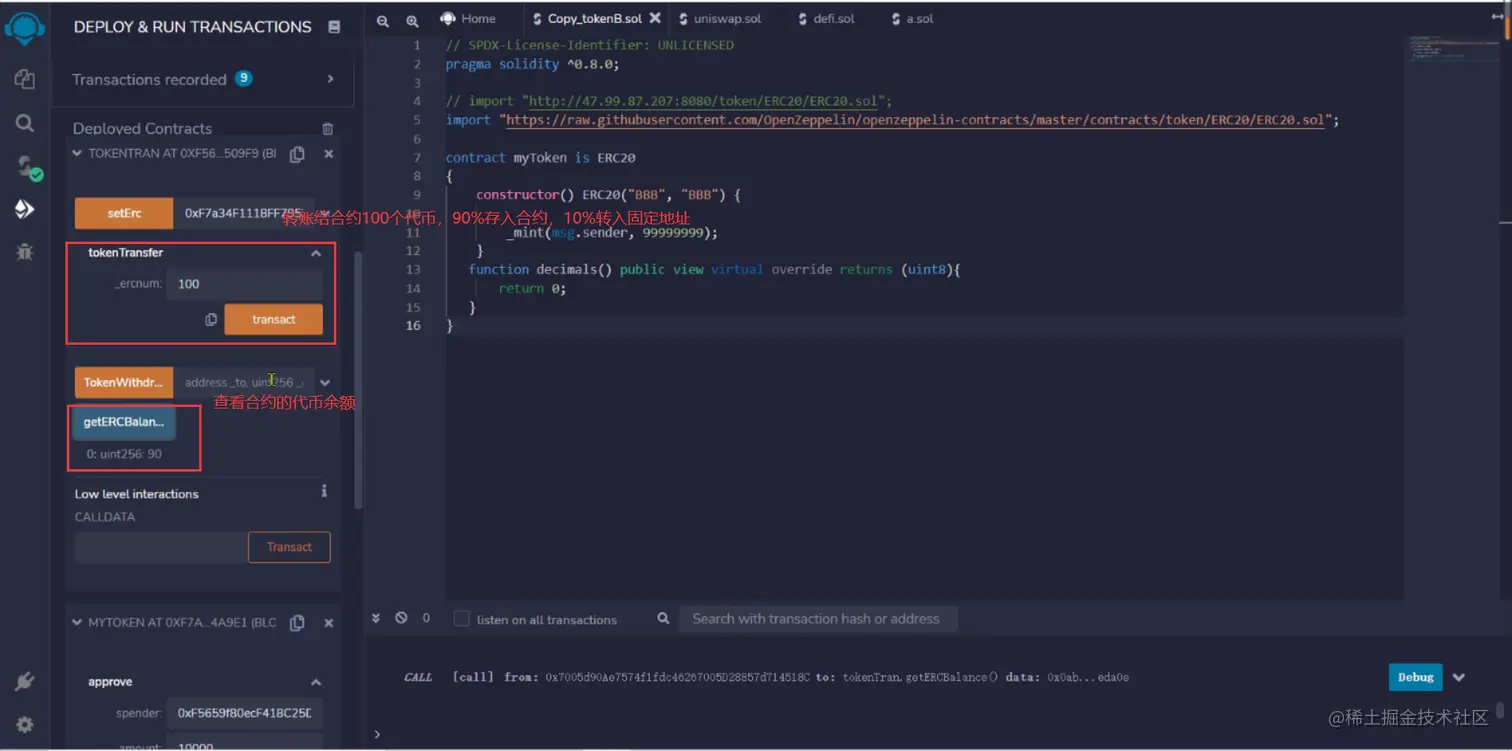Click the 'return 0;' code line
The height and width of the screenshot is (751, 1512).
(532, 288)
